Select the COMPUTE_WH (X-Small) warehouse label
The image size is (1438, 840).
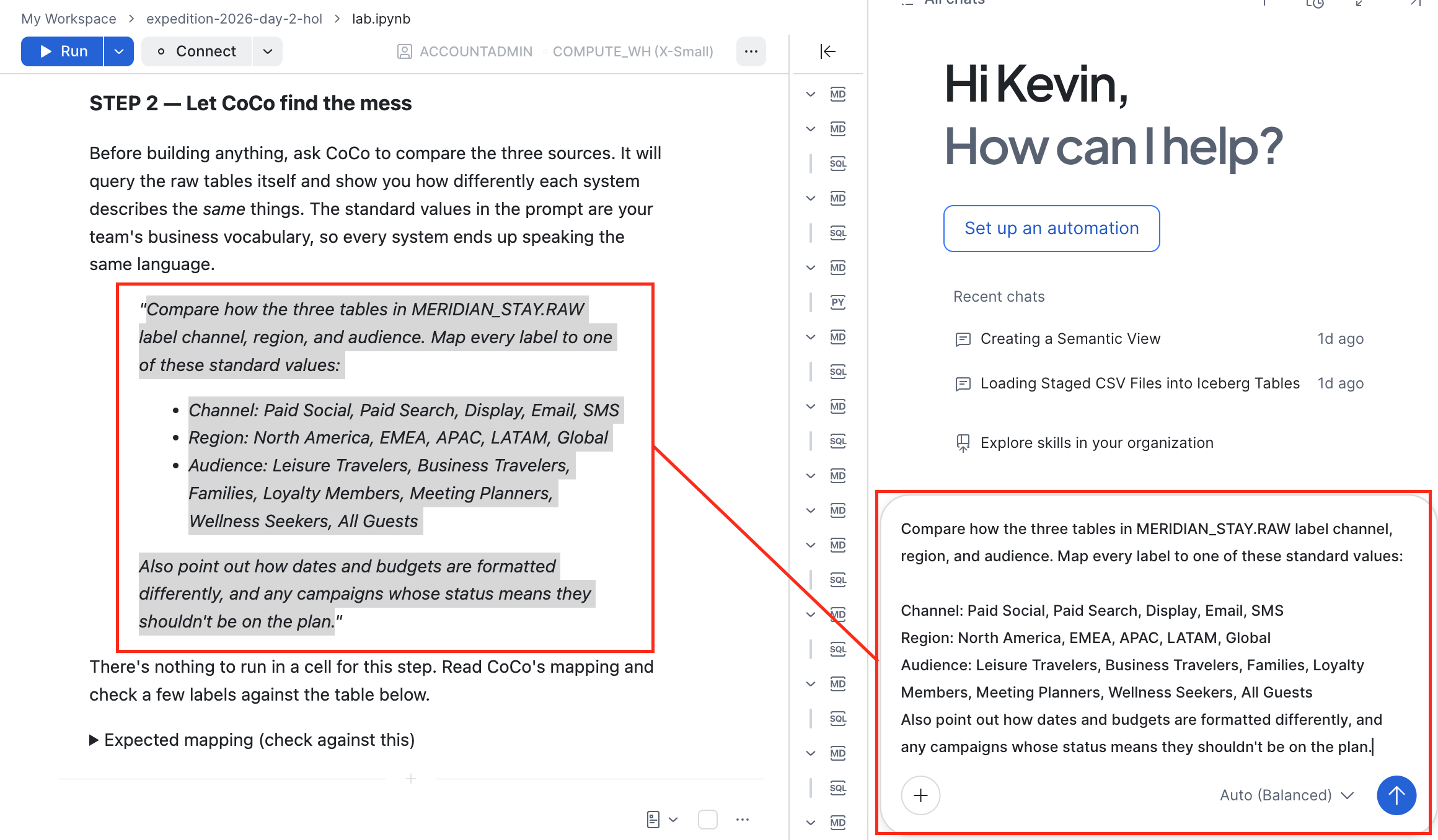pyautogui.click(x=633, y=51)
